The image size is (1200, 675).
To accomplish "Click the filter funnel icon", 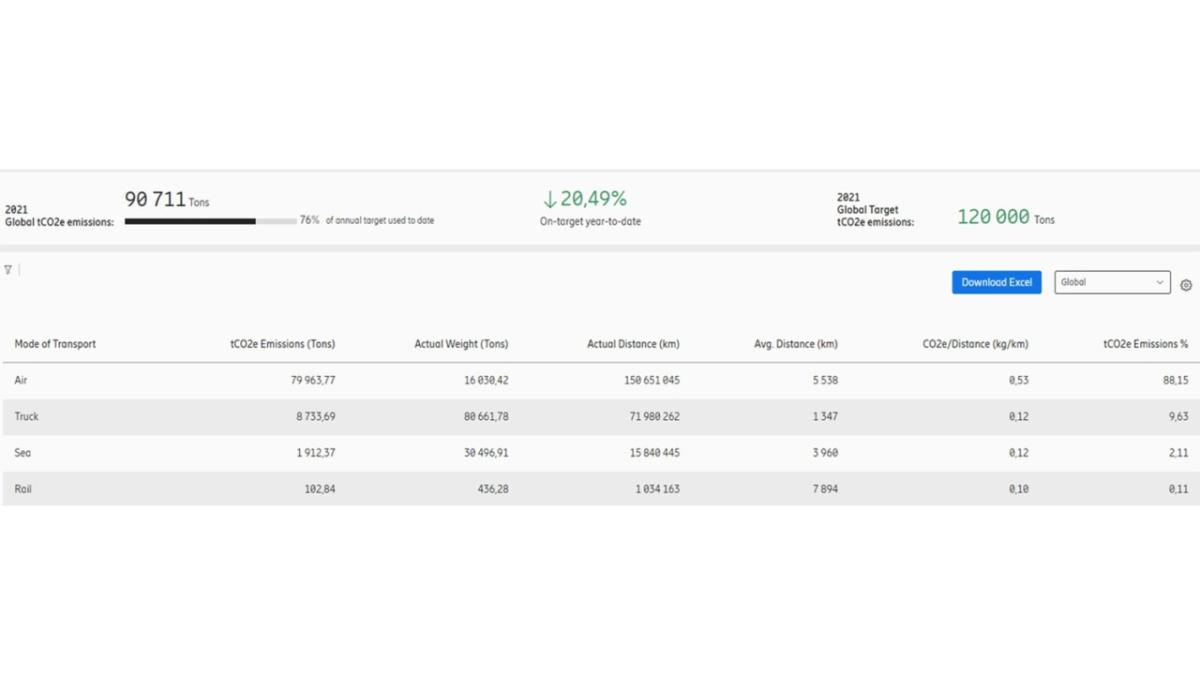I will click(x=8, y=270).
